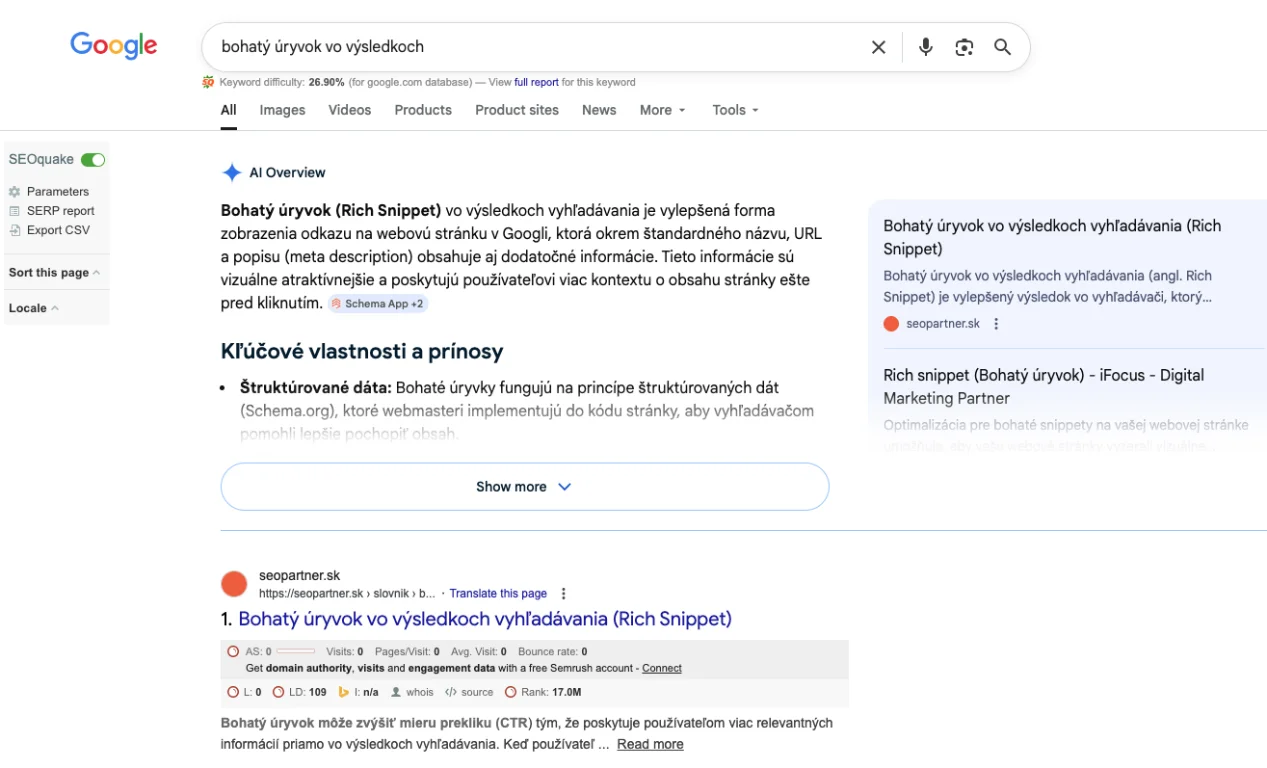Expand the Sort this page section

pos(54,273)
